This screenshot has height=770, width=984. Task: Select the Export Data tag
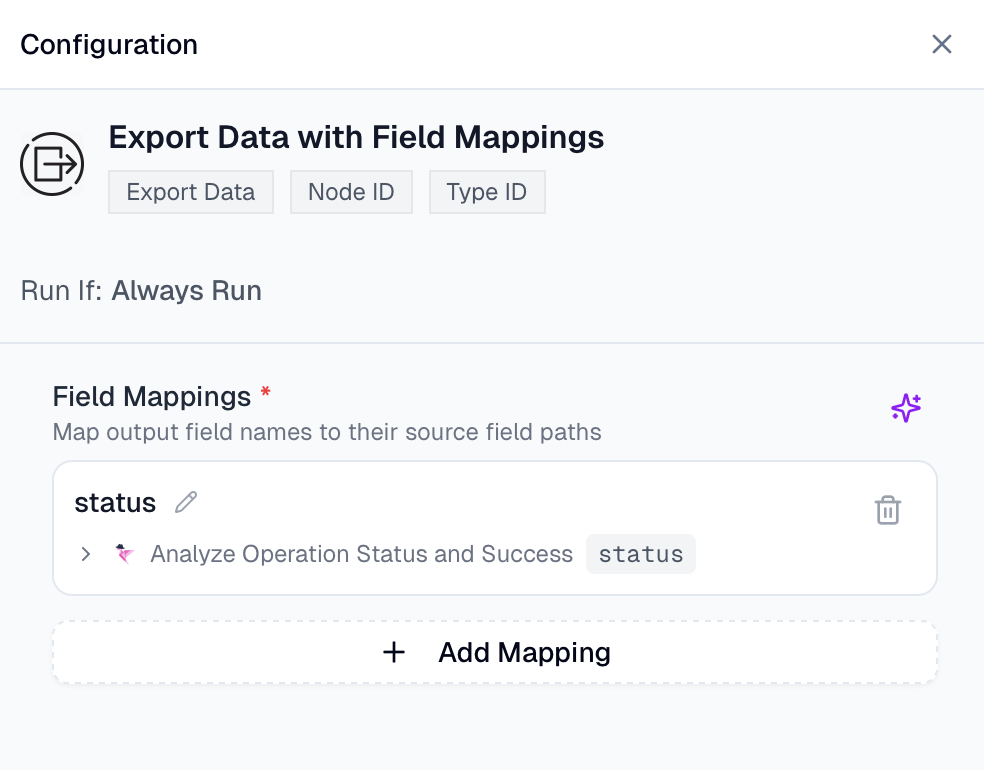(x=190, y=191)
